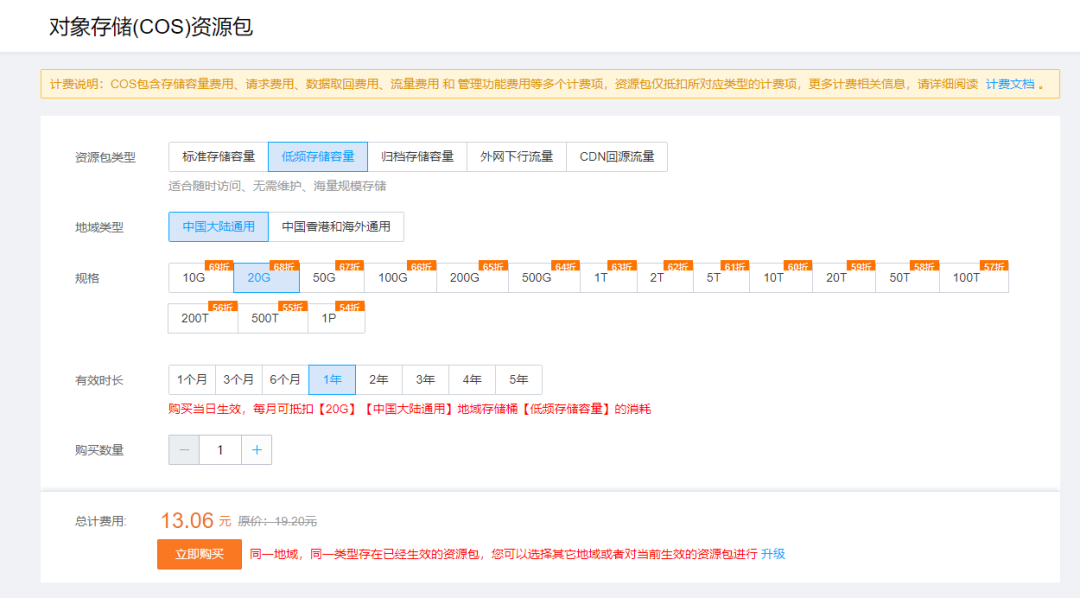Pick the 20T specification
The image size is (1080, 598).
[844, 278]
